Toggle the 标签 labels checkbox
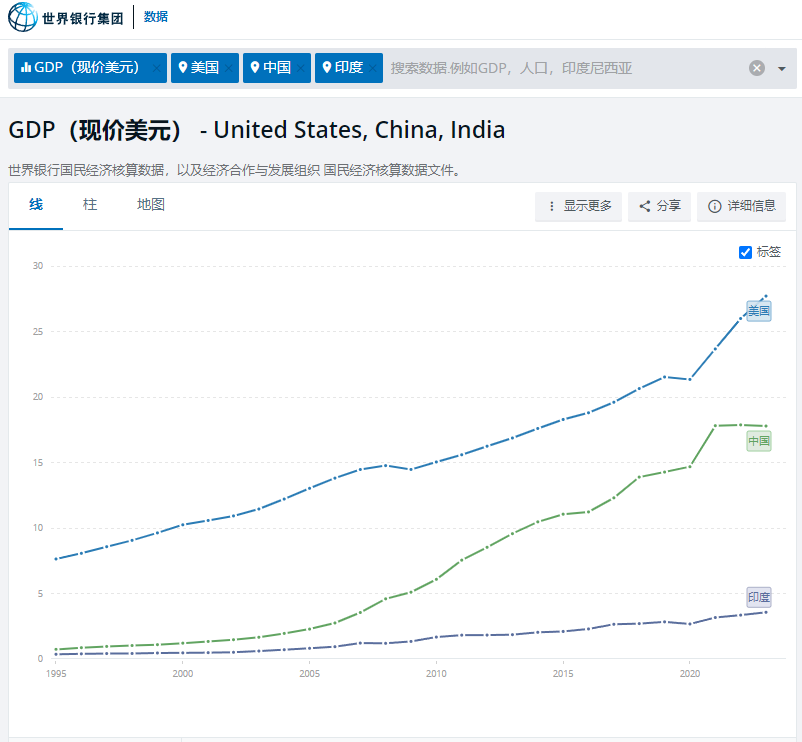 [745, 252]
